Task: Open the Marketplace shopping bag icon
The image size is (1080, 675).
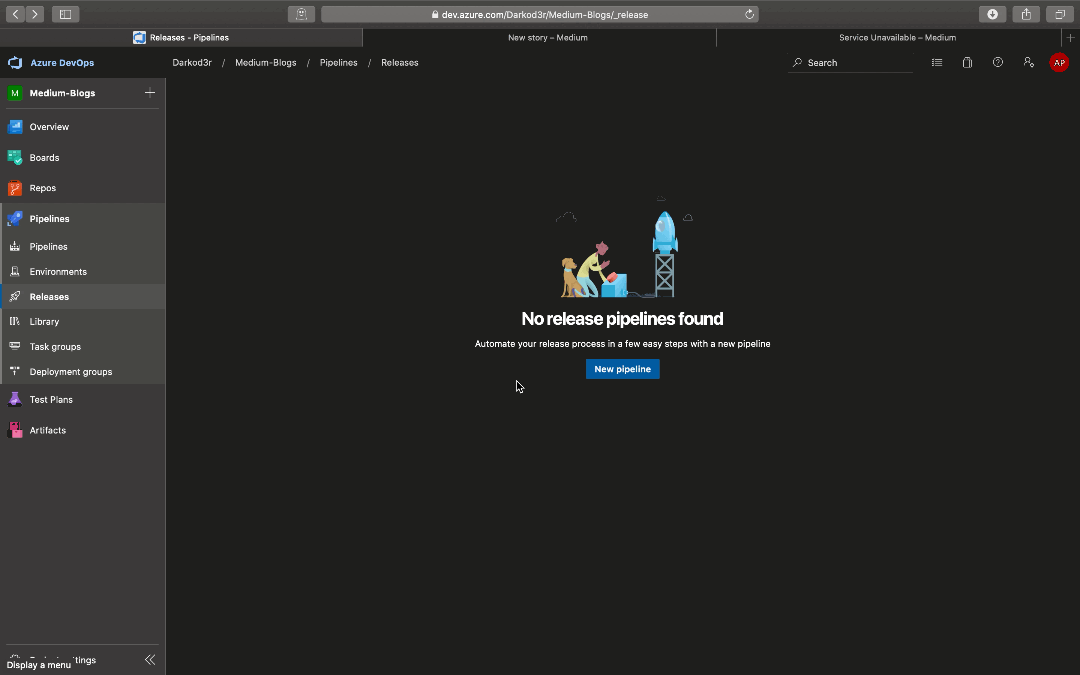Action: [x=967, y=63]
